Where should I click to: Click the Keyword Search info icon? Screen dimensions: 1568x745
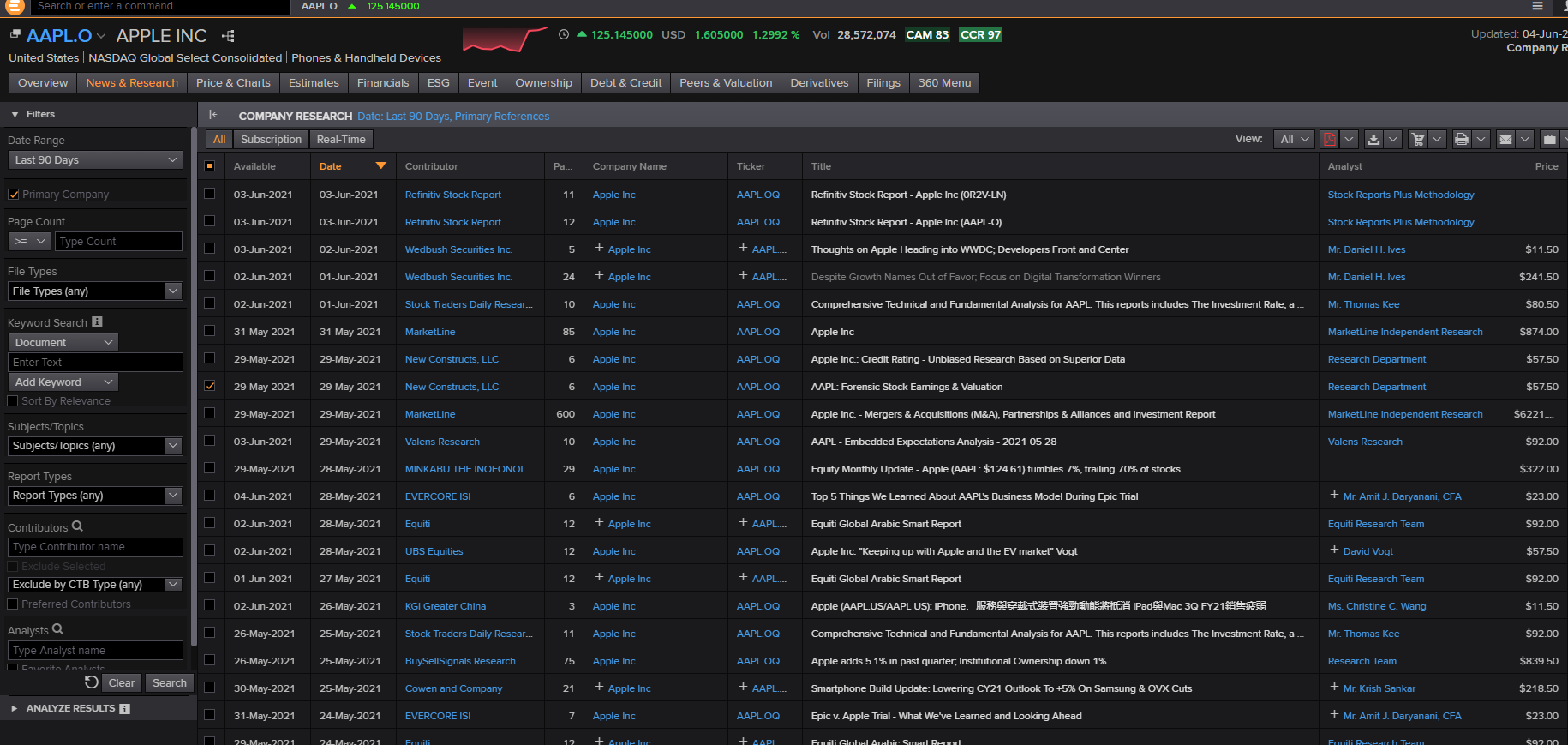97,321
